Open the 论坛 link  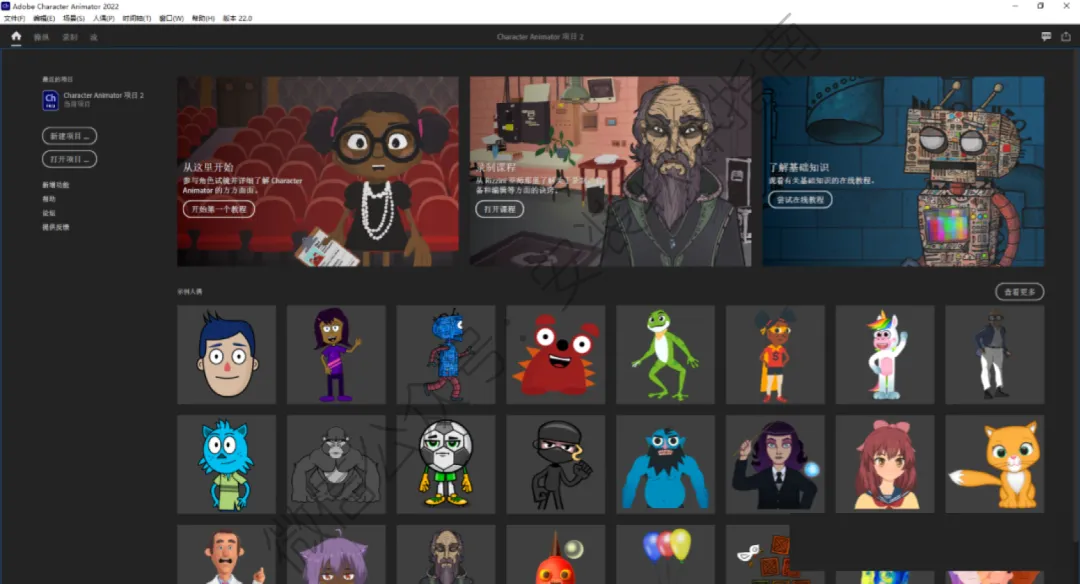[x=49, y=213]
